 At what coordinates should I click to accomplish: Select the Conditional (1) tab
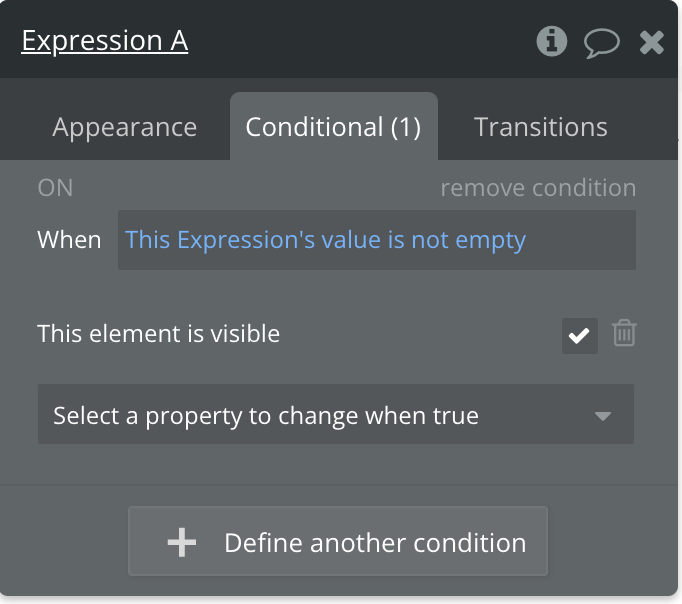coord(333,128)
